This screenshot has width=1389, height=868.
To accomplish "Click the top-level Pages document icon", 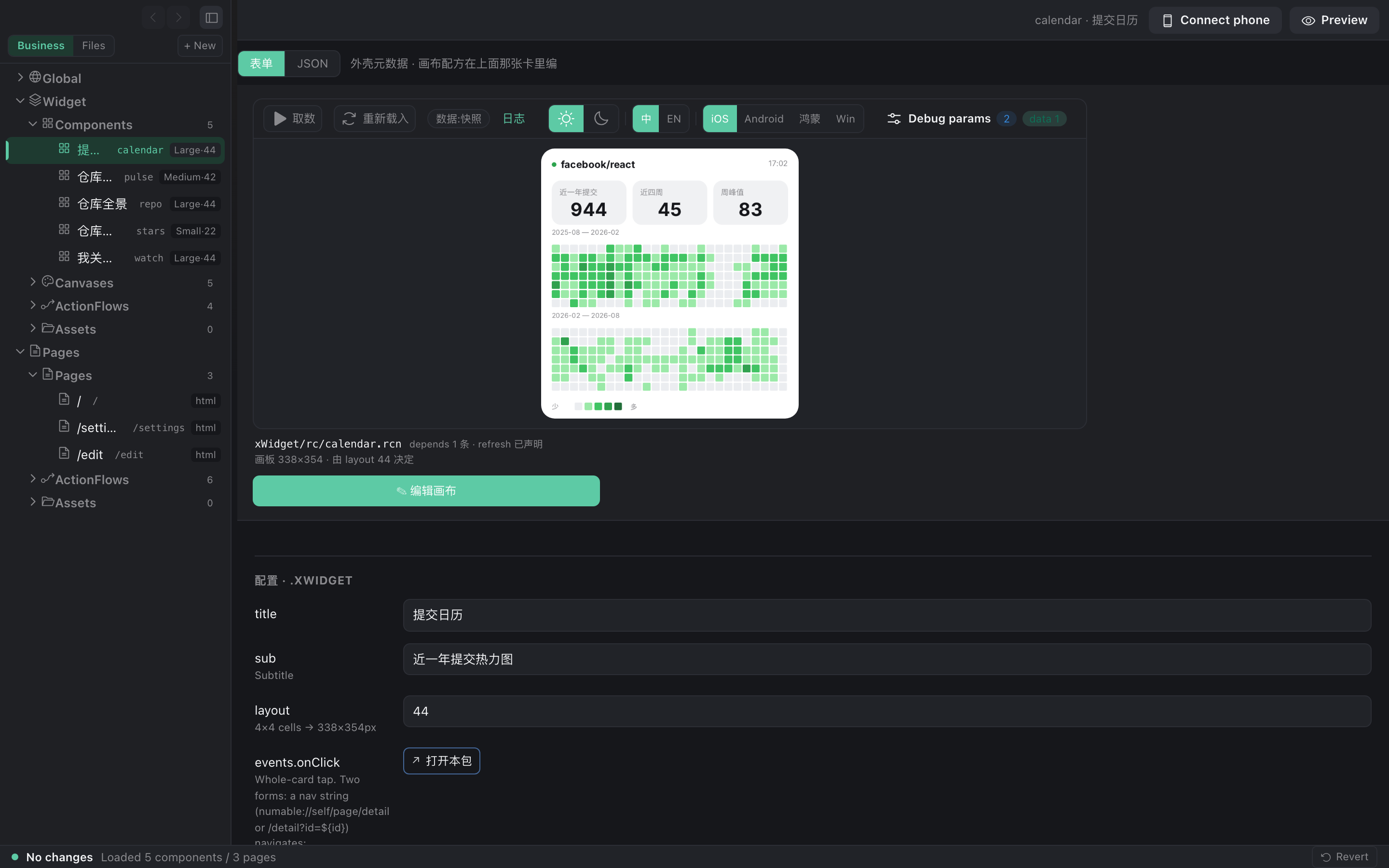I will point(35,351).
